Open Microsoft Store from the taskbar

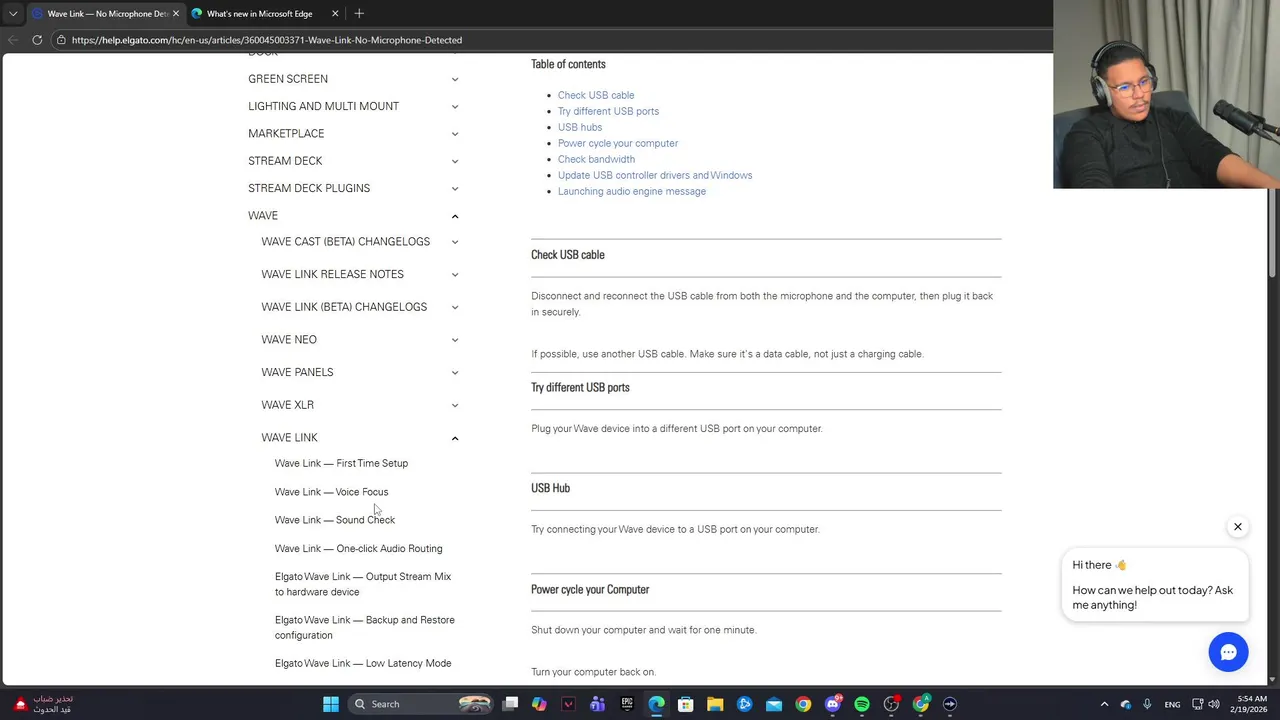tap(686, 704)
